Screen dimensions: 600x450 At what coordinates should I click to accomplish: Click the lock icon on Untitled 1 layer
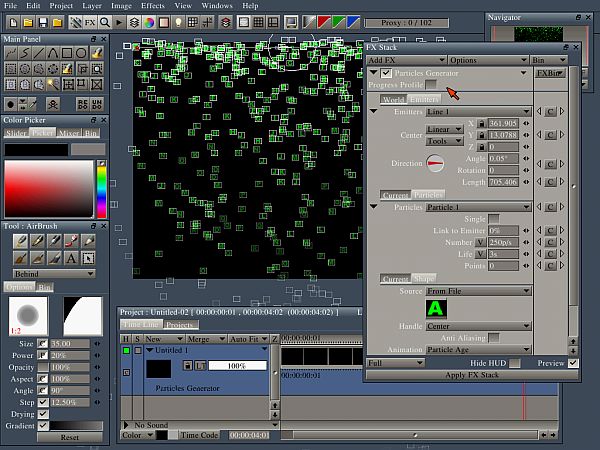click(188, 366)
